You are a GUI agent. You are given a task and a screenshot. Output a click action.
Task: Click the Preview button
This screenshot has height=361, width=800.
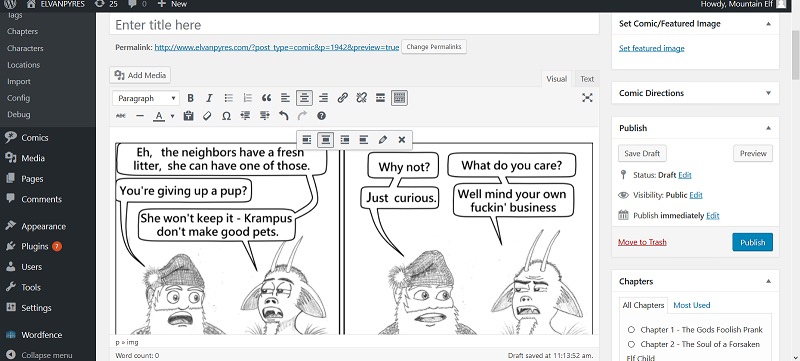tap(753, 153)
